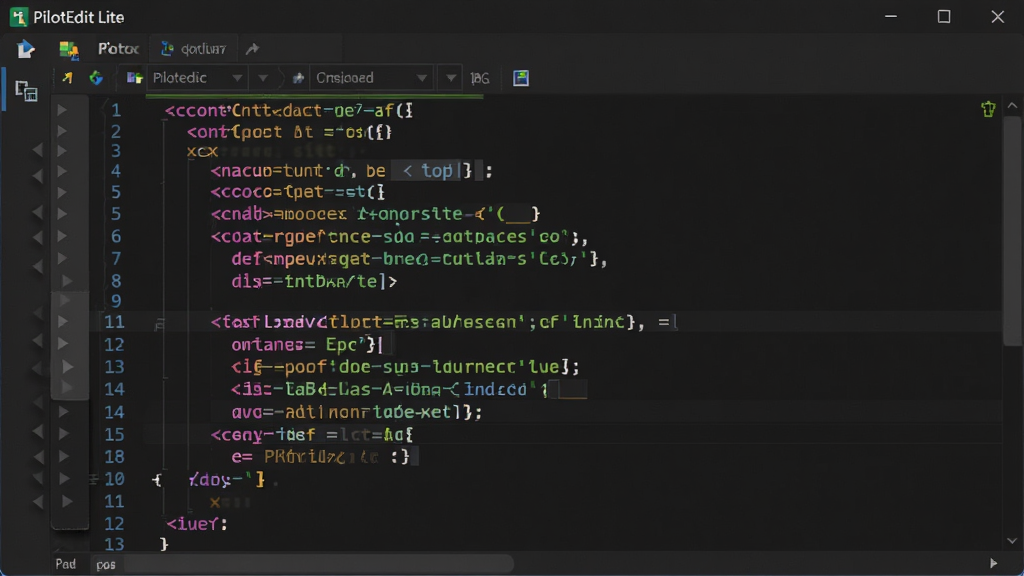Click the vertical scrollbar up arrow
Image resolution: width=1024 pixels, height=576 pixels.
coord(1012,106)
